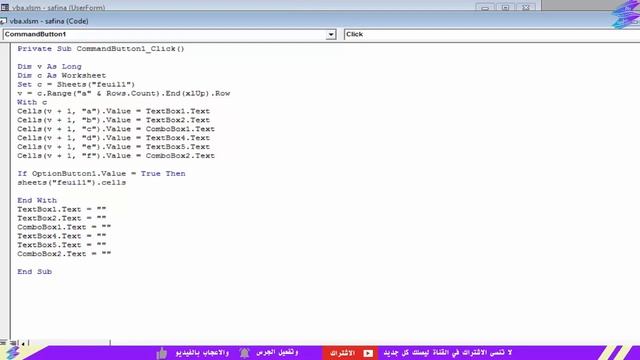640x360 pixels.
Task: Restore the safina UserForm window
Action: point(505,7)
